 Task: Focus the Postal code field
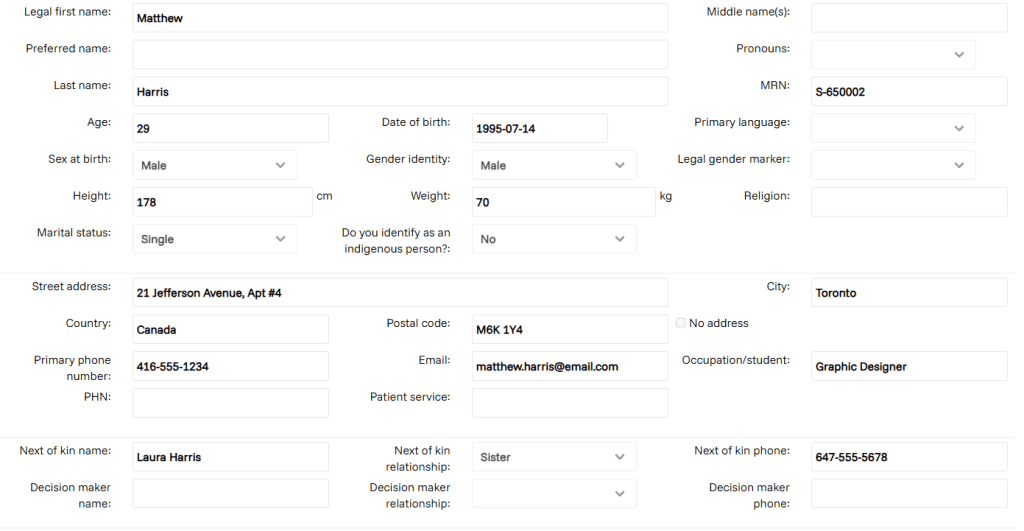(569, 330)
